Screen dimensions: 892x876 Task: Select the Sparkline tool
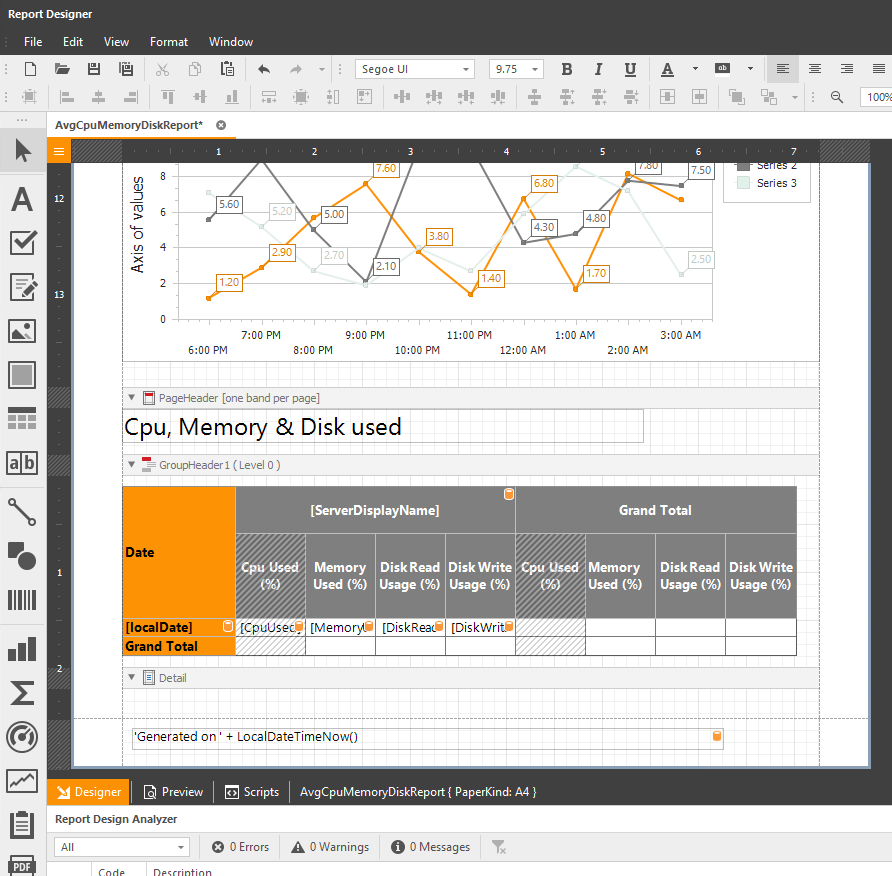tap(22, 782)
